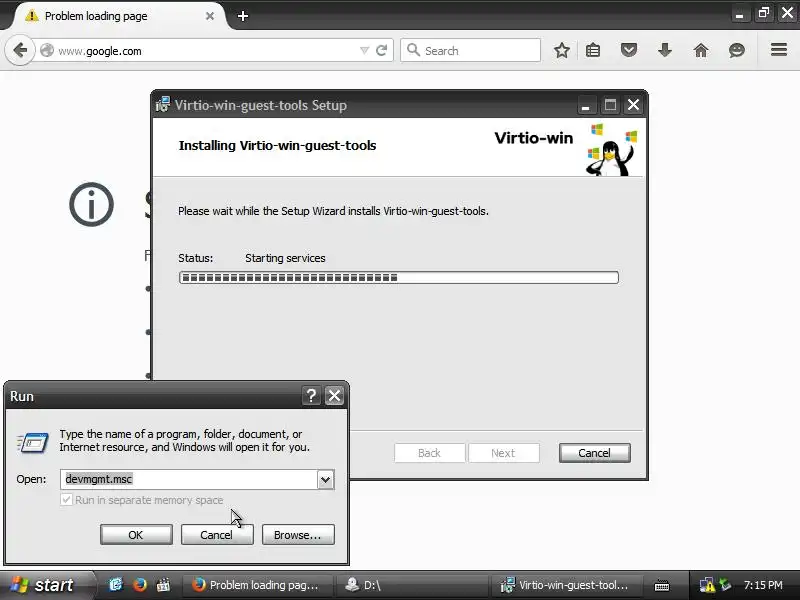Screen dimensions: 800x600
Task: Open Firefox downloads arrow
Action: coord(665,51)
